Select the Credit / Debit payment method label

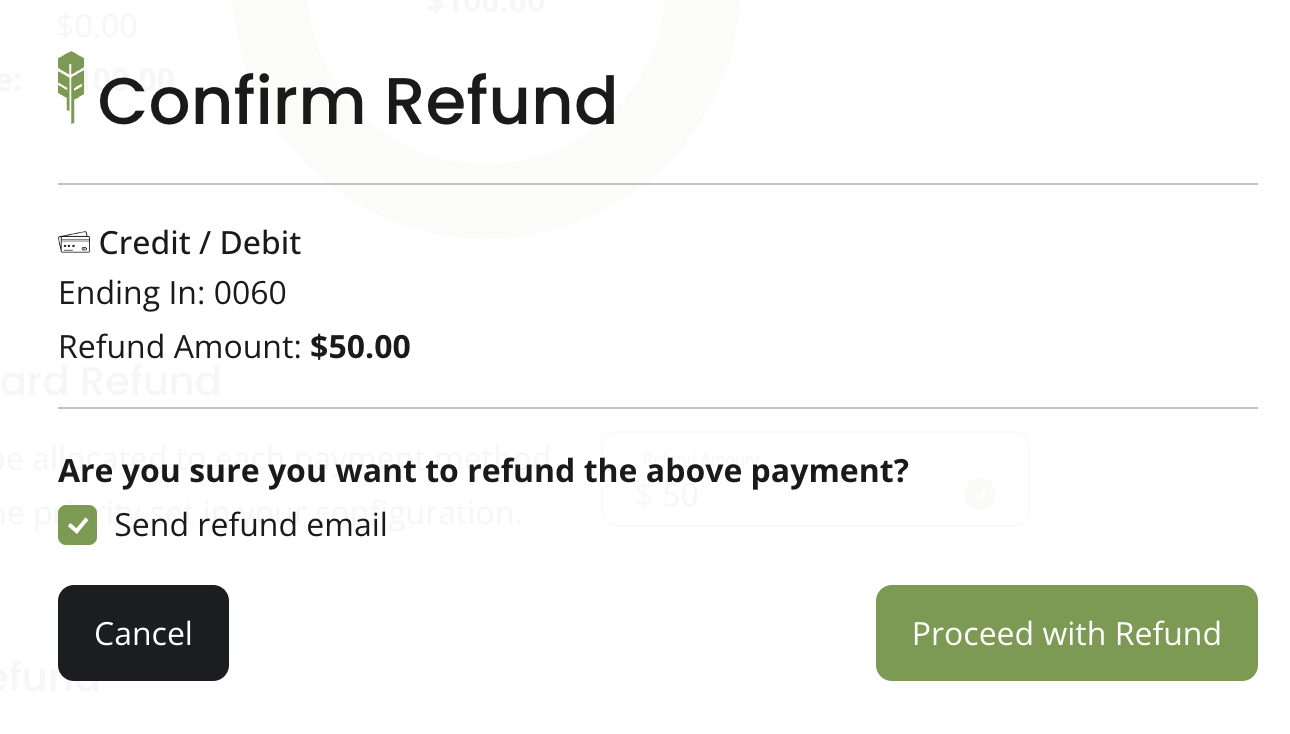point(199,242)
